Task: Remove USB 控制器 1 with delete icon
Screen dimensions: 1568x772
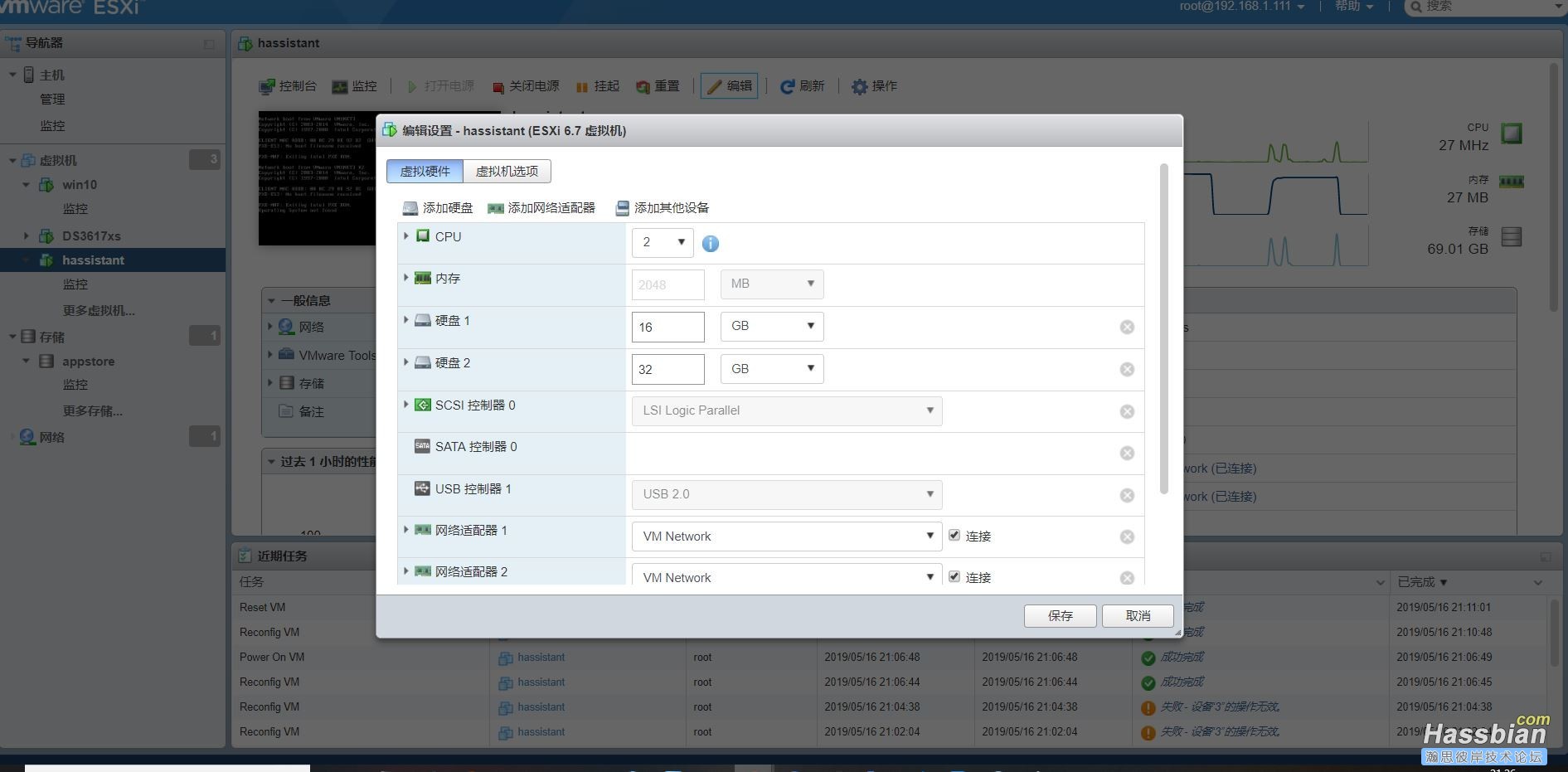Action: pos(1127,496)
